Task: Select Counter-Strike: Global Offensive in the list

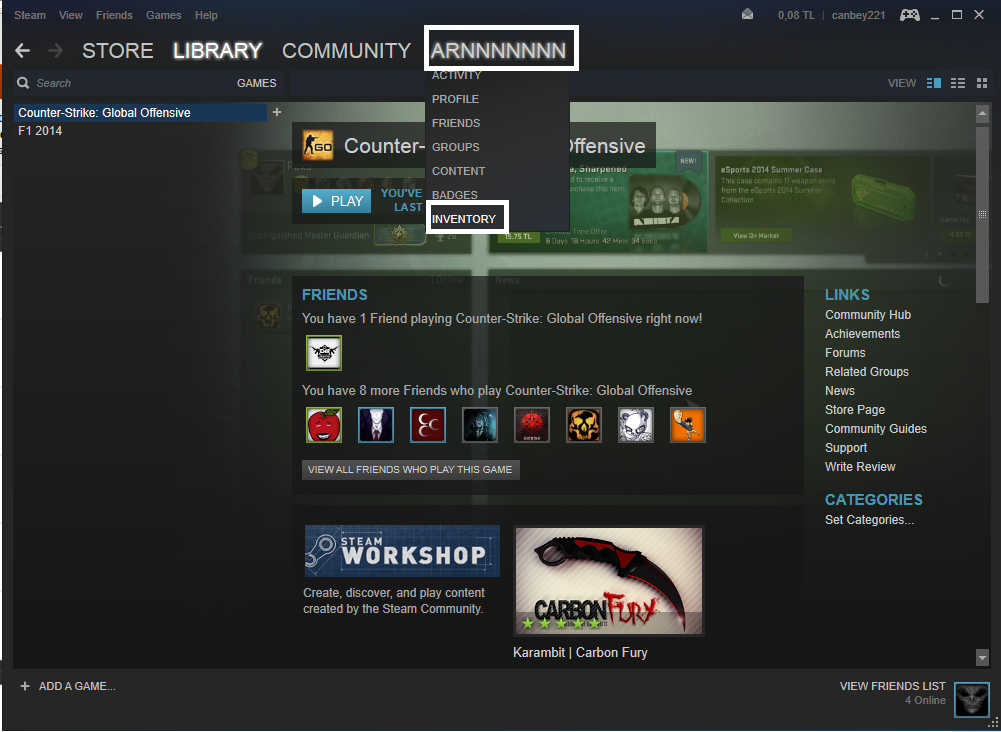Action: (140, 113)
